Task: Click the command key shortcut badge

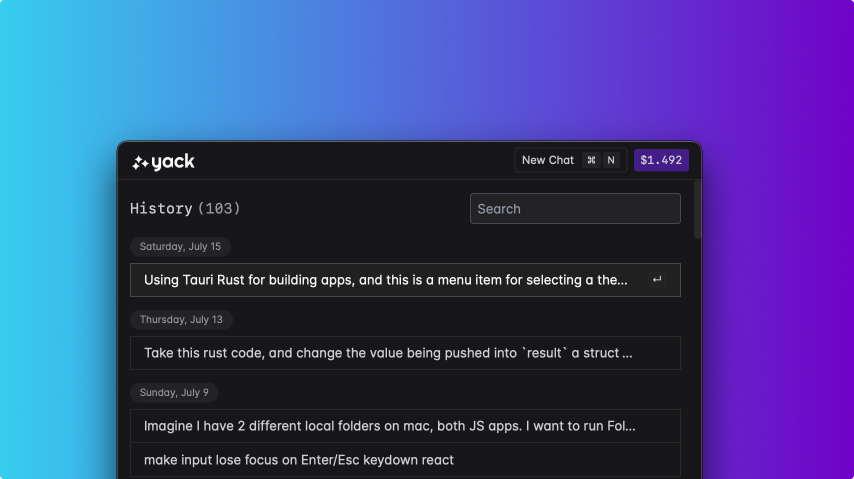Action: (x=591, y=160)
